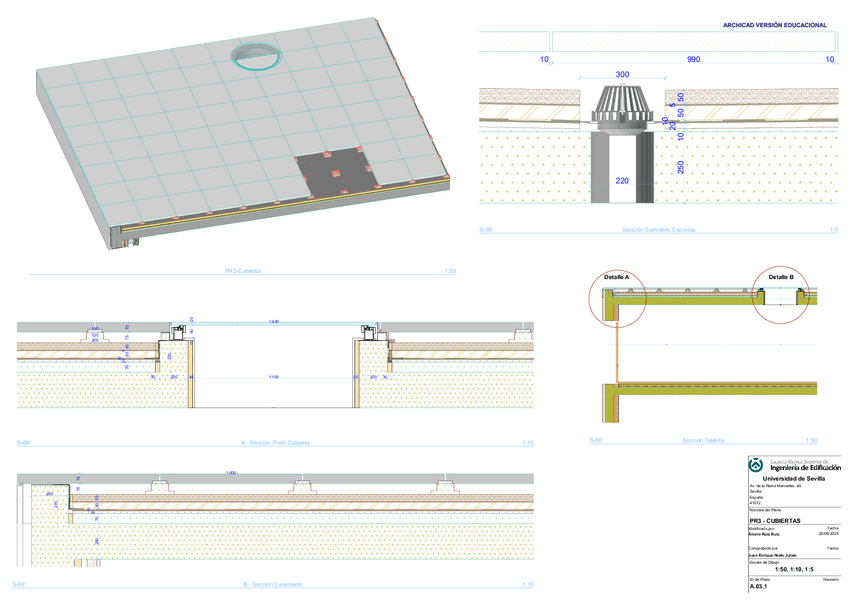Viewport: 848px width, 600px height.
Task: Click the Sección Sumidero Cazoleta title
Action: coord(658,229)
